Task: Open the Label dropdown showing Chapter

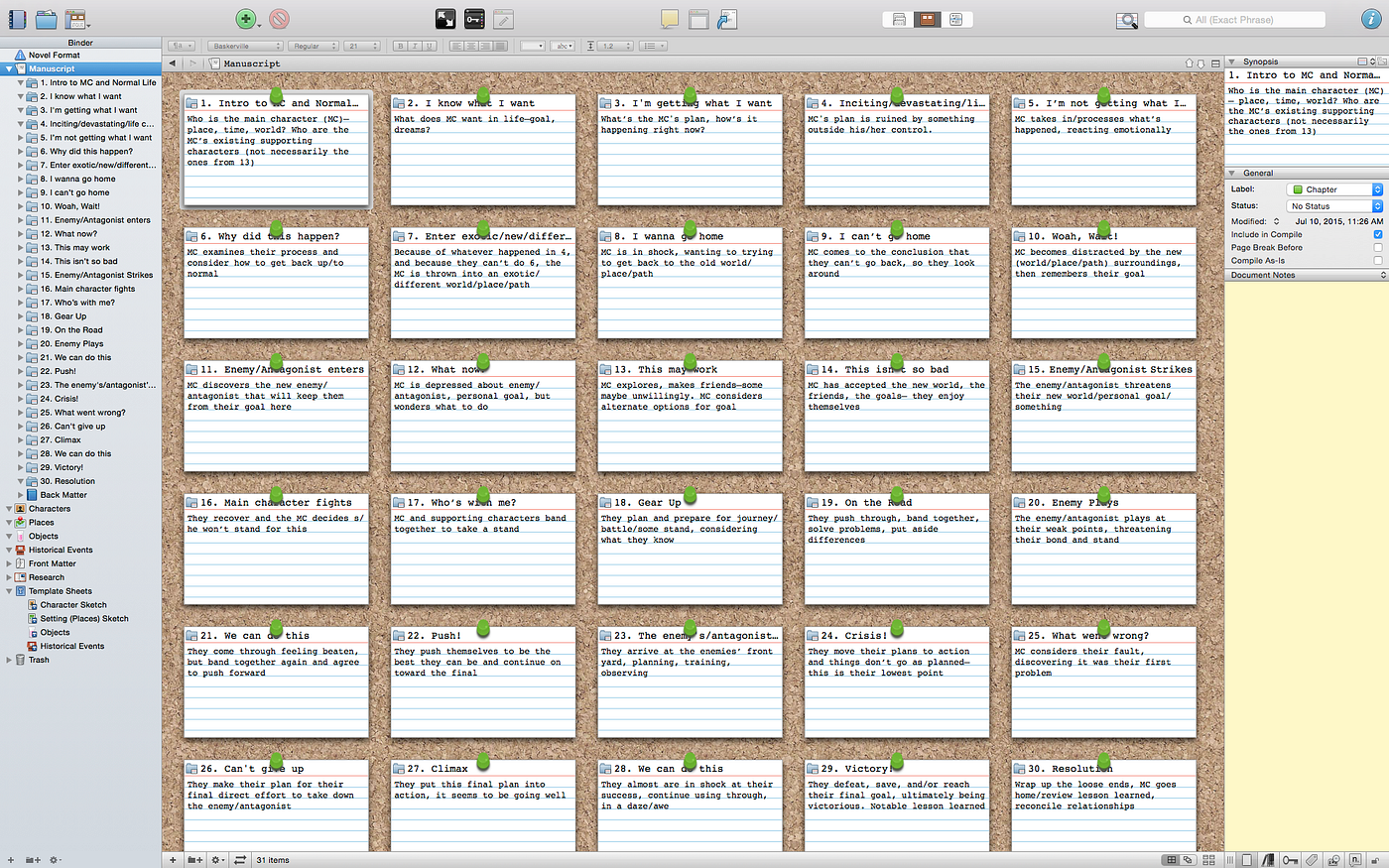Action: click(x=1333, y=188)
